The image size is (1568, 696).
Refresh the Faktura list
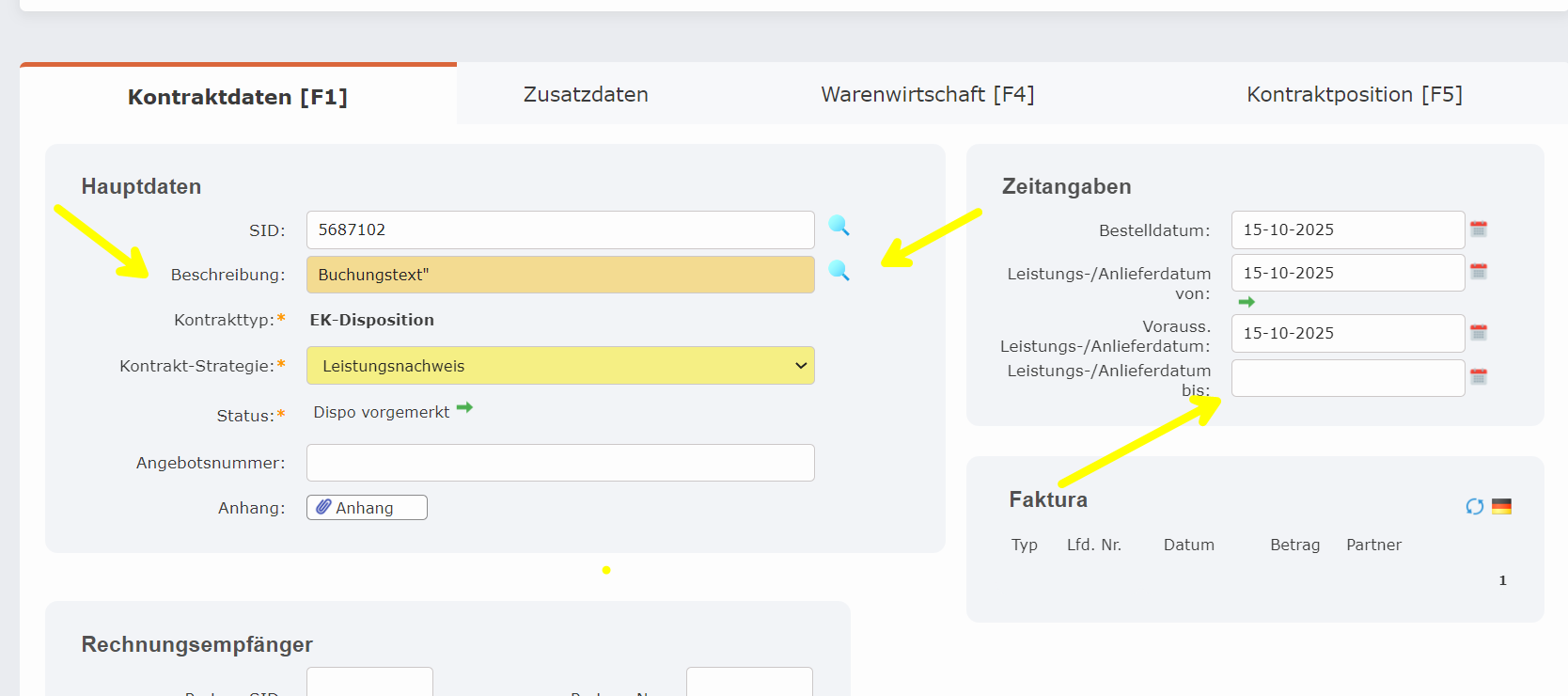click(x=1474, y=507)
